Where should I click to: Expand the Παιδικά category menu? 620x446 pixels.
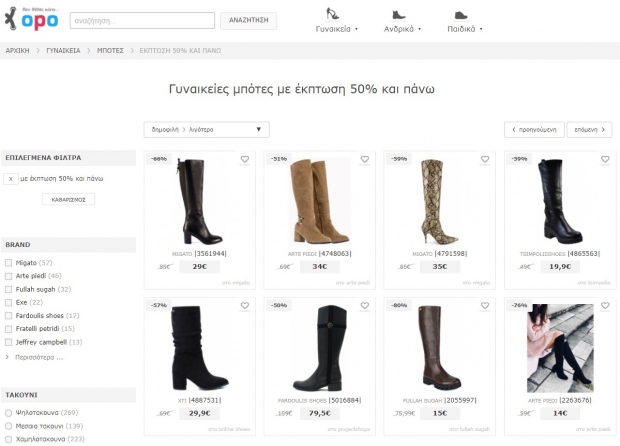point(465,29)
